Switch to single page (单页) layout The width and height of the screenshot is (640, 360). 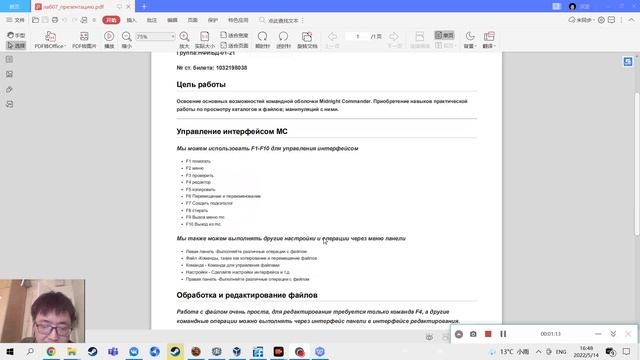pyautogui.click(x=444, y=35)
